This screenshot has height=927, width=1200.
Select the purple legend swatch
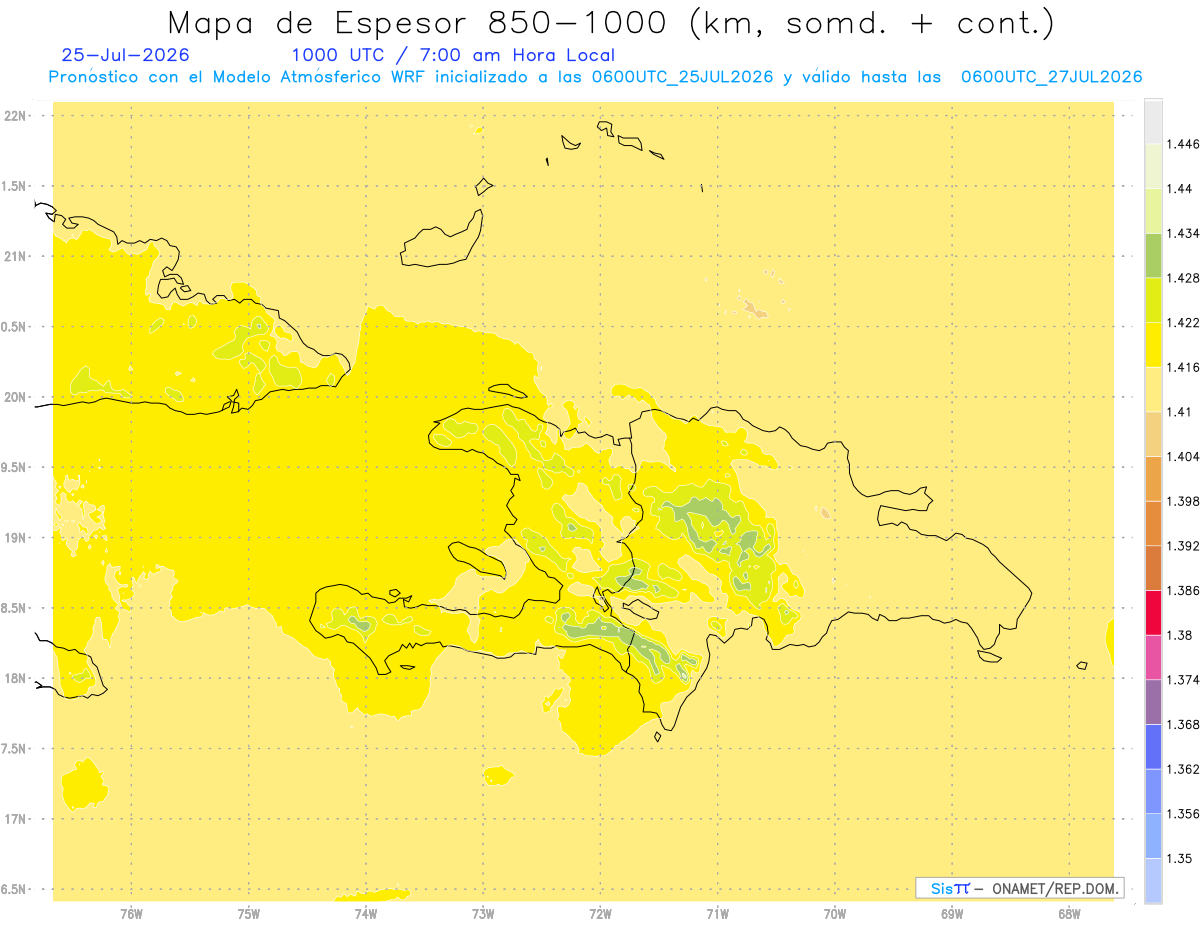pyautogui.click(x=1153, y=701)
